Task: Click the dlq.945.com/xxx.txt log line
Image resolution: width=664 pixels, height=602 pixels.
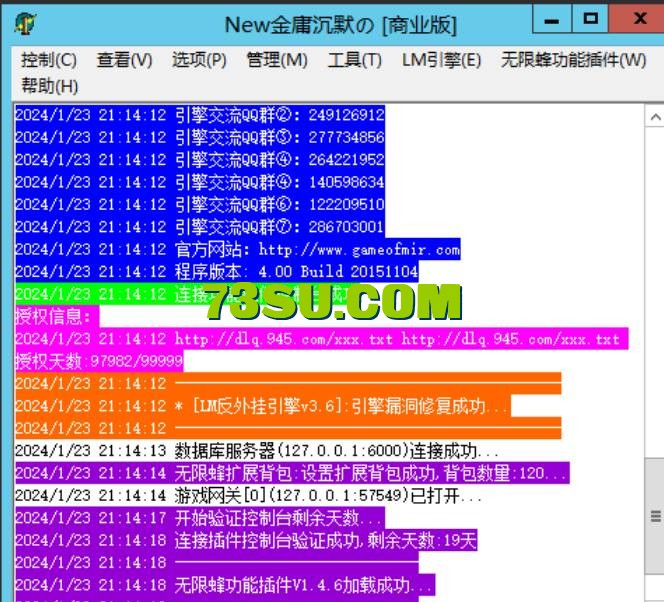Action: (x=321, y=339)
